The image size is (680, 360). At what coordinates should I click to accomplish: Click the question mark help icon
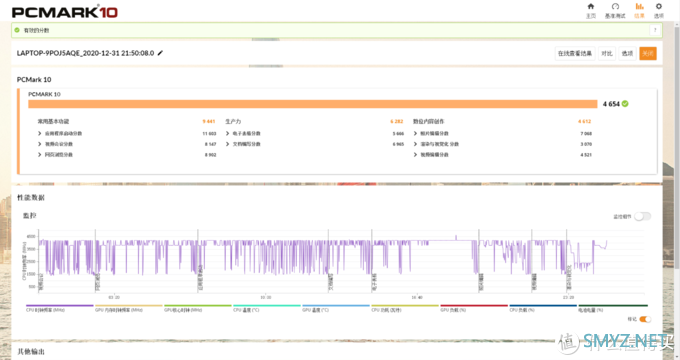(x=655, y=30)
